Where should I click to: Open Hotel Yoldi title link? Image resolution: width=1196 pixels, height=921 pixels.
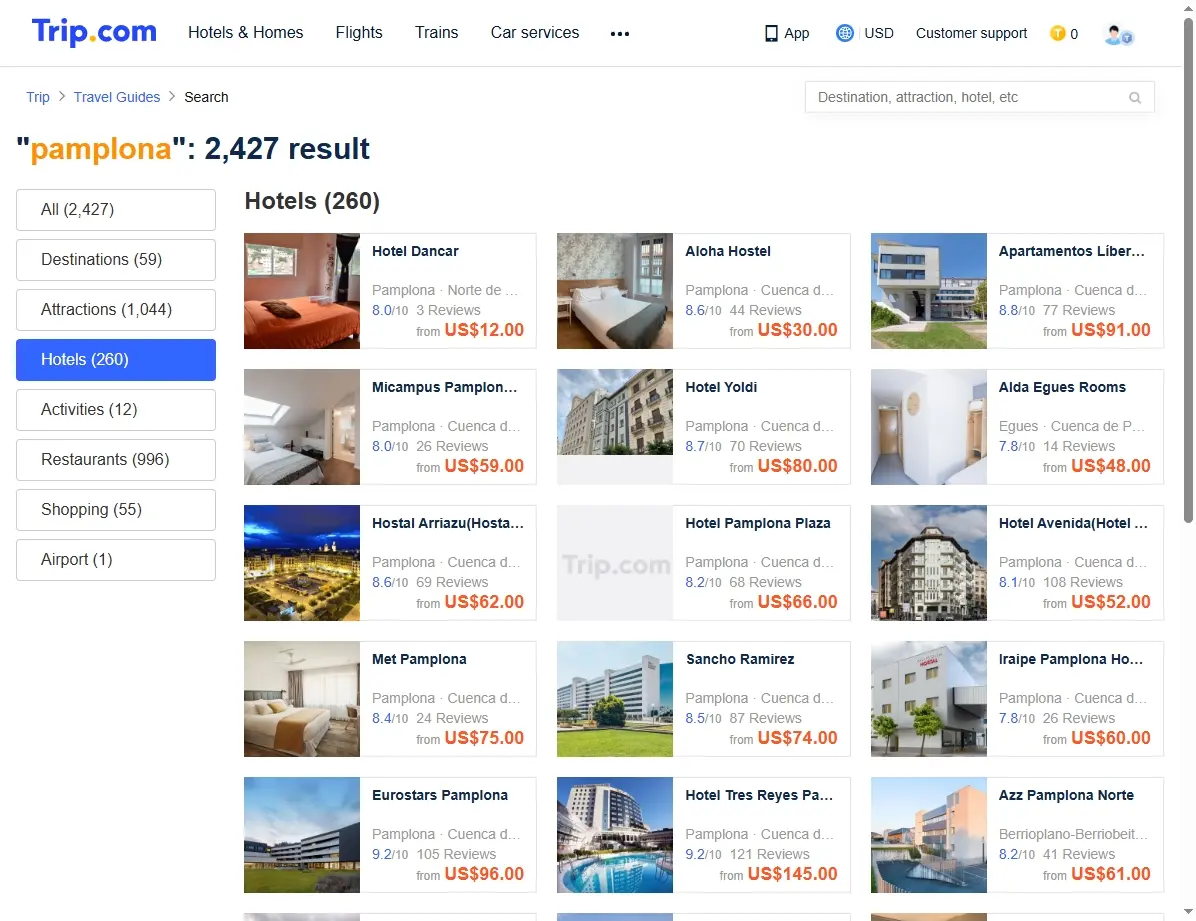721,387
